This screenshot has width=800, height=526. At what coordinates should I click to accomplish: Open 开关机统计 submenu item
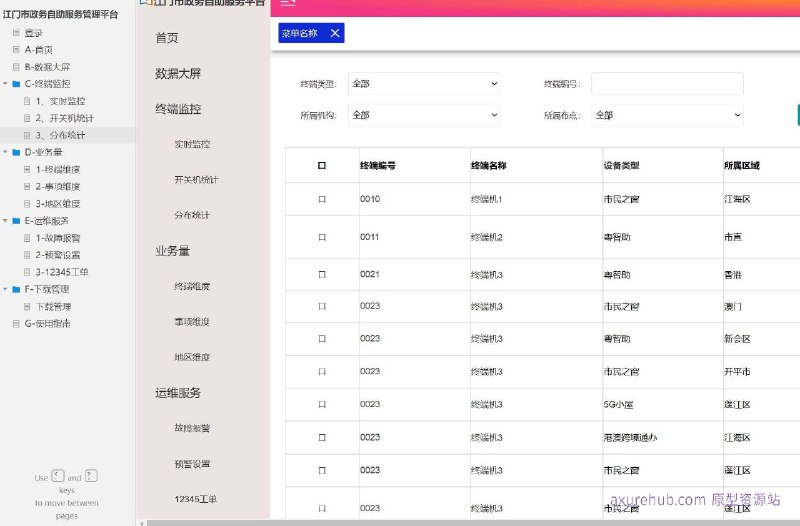click(x=196, y=180)
